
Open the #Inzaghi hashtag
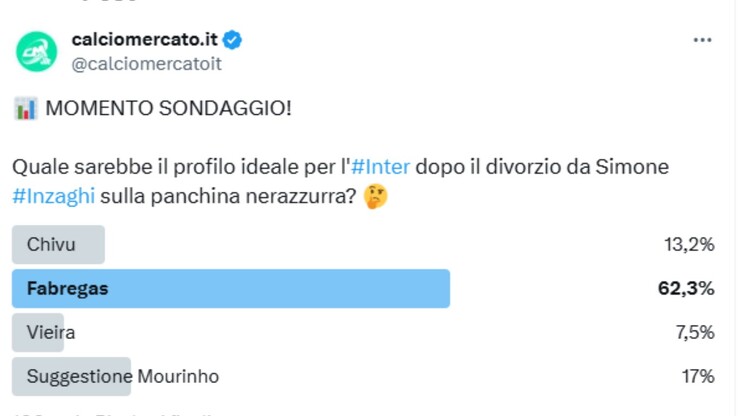coord(54,196)
